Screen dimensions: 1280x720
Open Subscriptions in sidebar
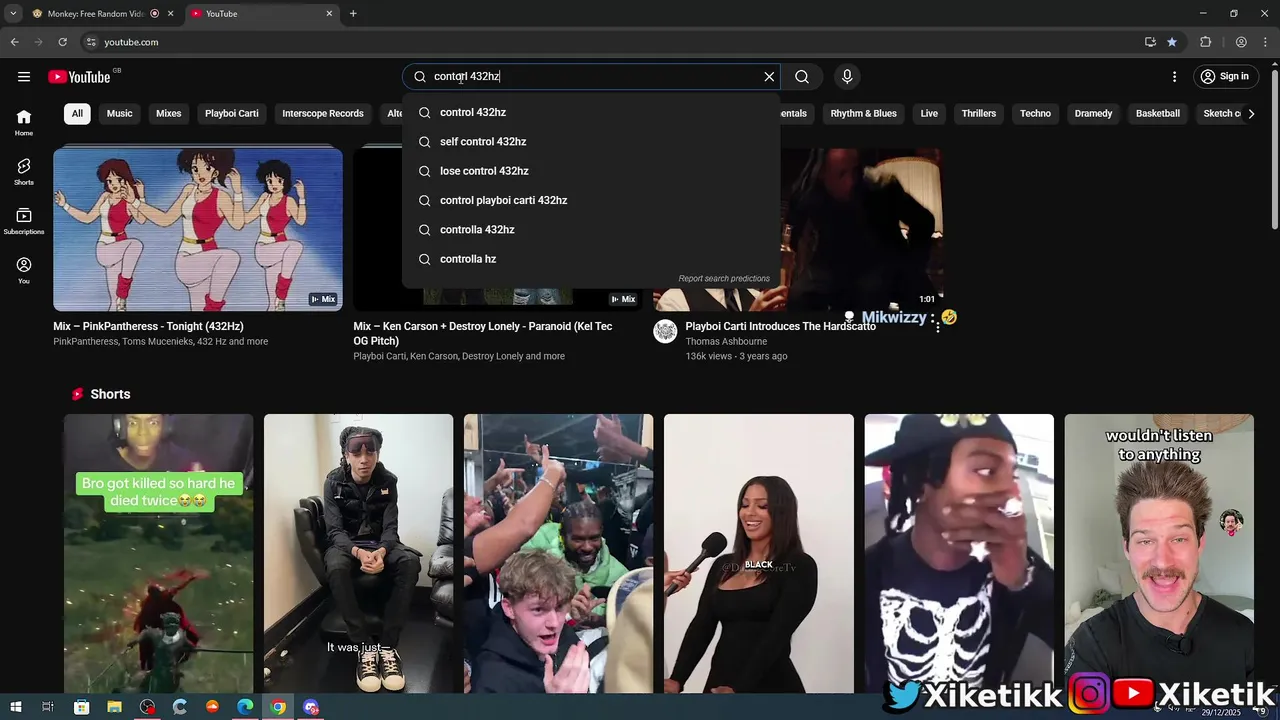coord(24,221)
